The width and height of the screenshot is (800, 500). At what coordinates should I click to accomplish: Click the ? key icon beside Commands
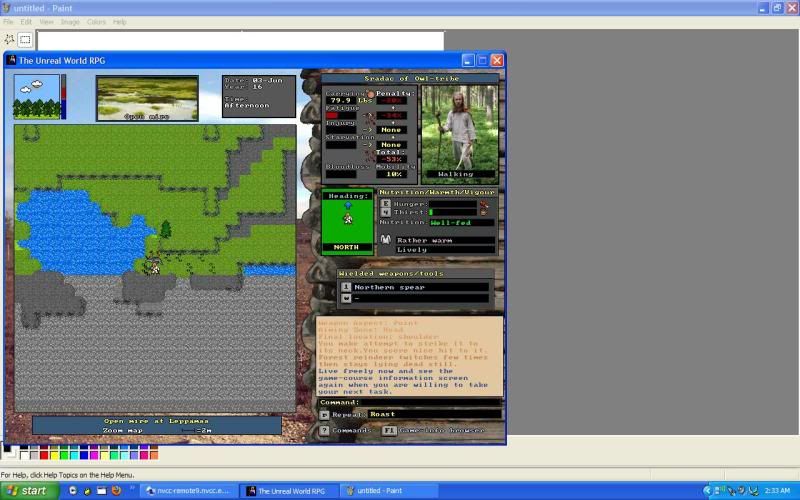pos(324,430)
